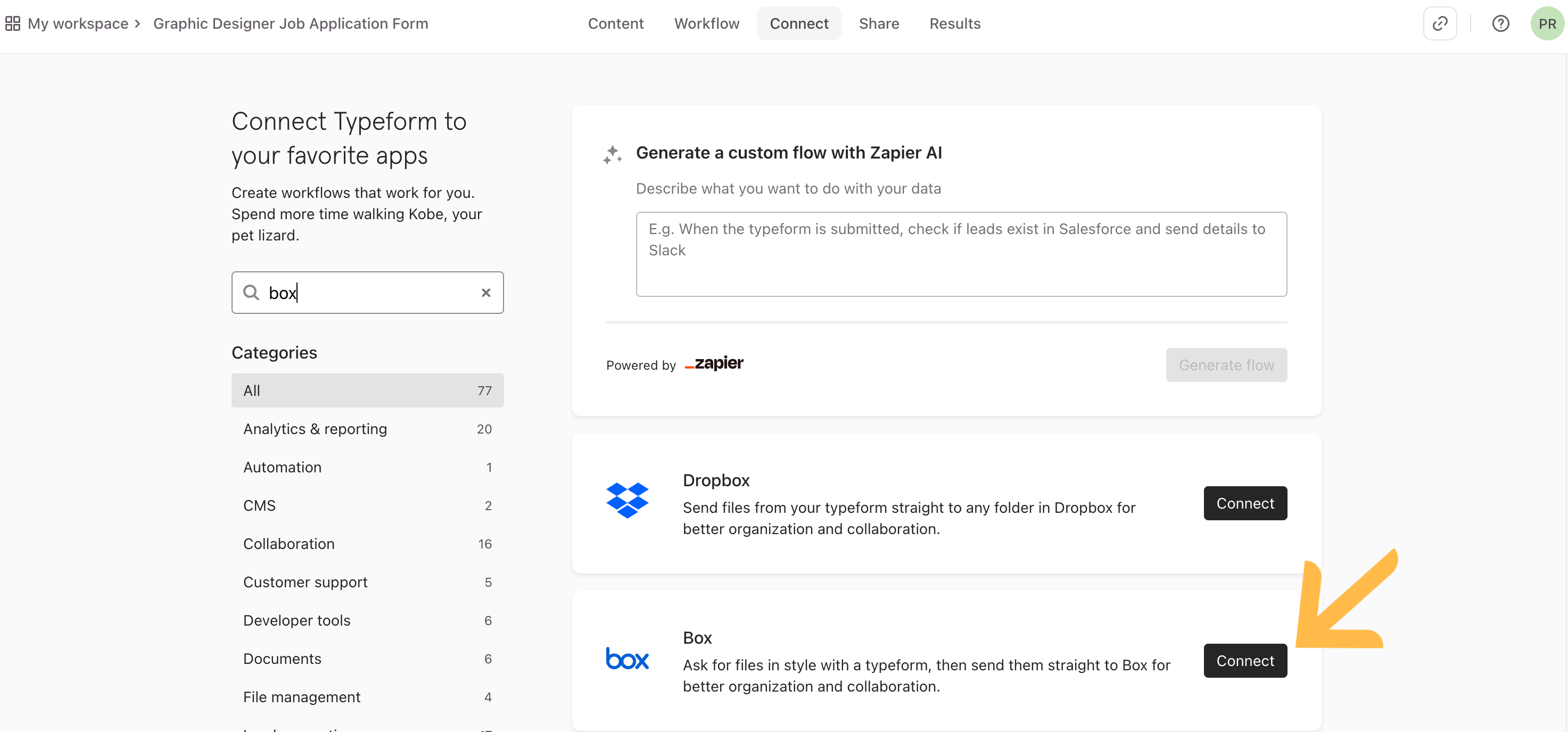Click the Zapier AI description textbox
Viewport: 1568px width, 732px height.
click(x=961, y=254)
